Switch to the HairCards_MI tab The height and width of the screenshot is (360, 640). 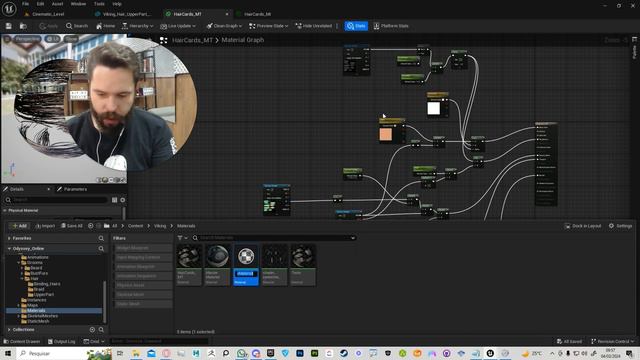[x=257, y=14]
